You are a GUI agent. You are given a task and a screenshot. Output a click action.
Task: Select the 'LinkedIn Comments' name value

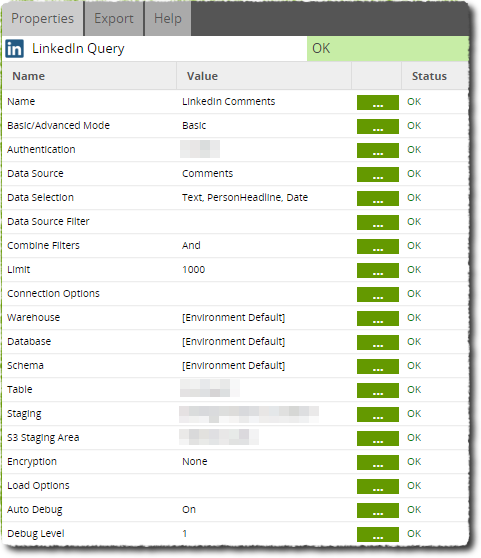click(228, 101)
